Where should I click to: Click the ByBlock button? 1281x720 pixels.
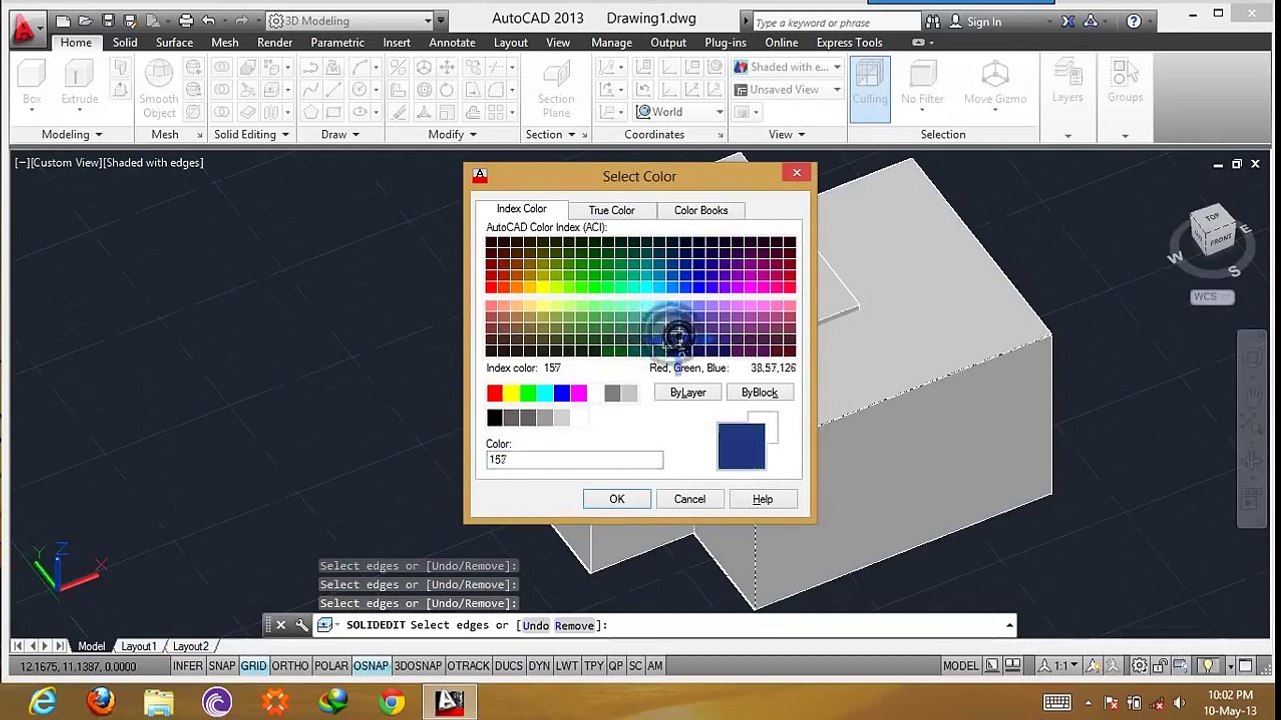click(x=759, y=393)
